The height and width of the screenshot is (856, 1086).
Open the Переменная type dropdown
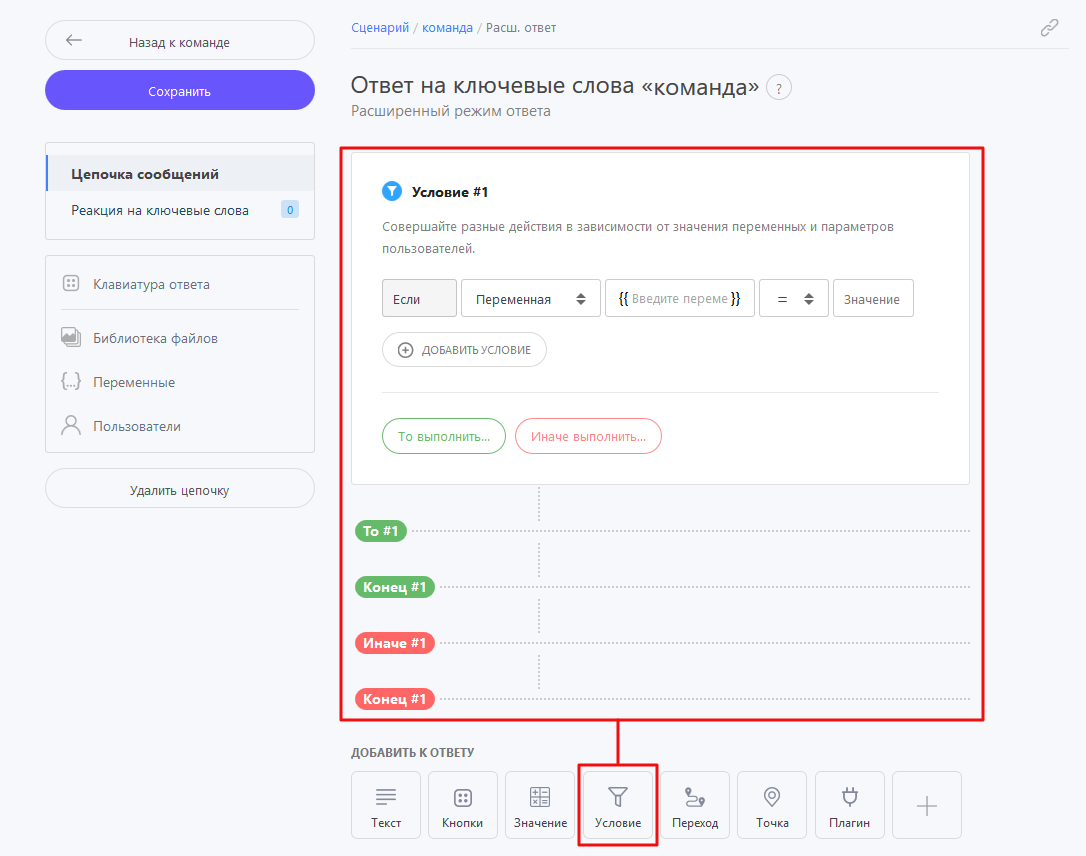530,299
